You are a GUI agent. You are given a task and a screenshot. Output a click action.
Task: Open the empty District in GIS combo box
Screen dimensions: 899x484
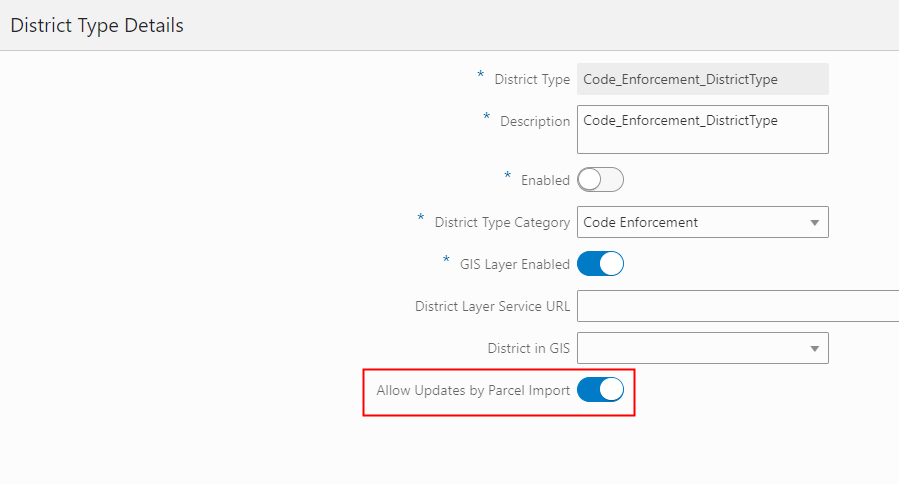pyautogui.click(x=690, y=348)
